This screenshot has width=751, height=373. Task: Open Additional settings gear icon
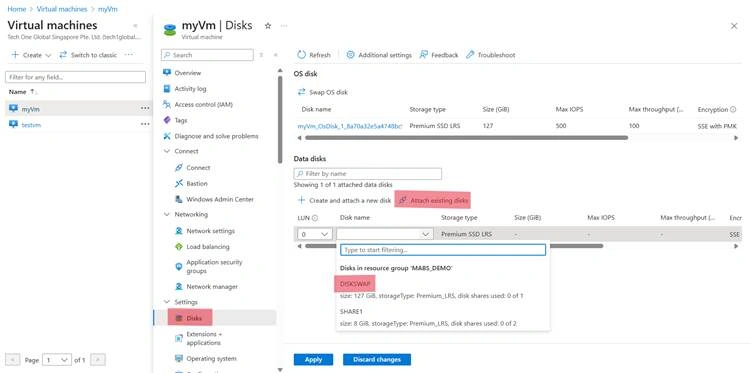[x=350, y=55]
